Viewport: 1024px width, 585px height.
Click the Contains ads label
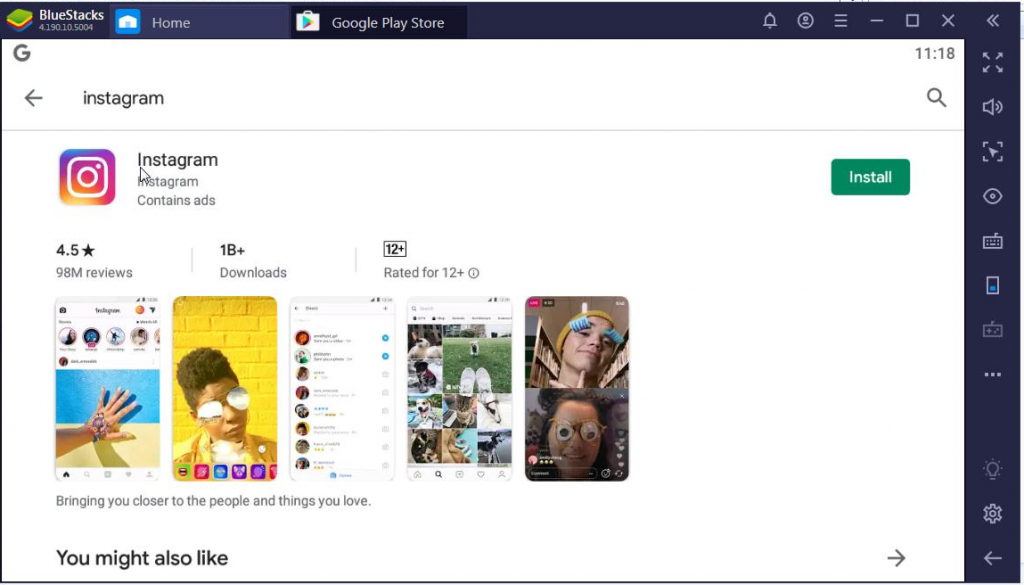(x=176, y=200)
